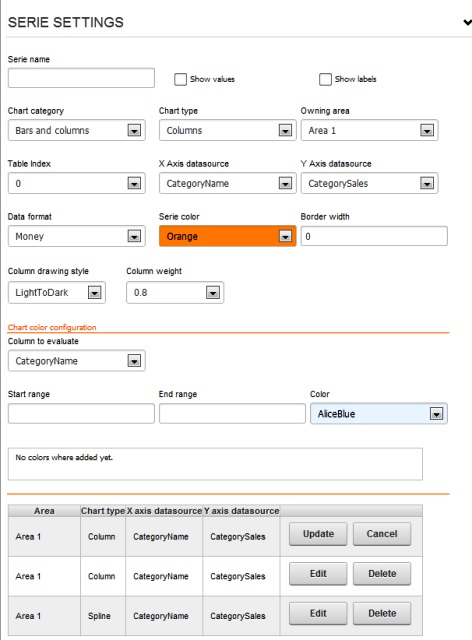
Task: Click the Update button in first row
Action: tap(318, 534)
